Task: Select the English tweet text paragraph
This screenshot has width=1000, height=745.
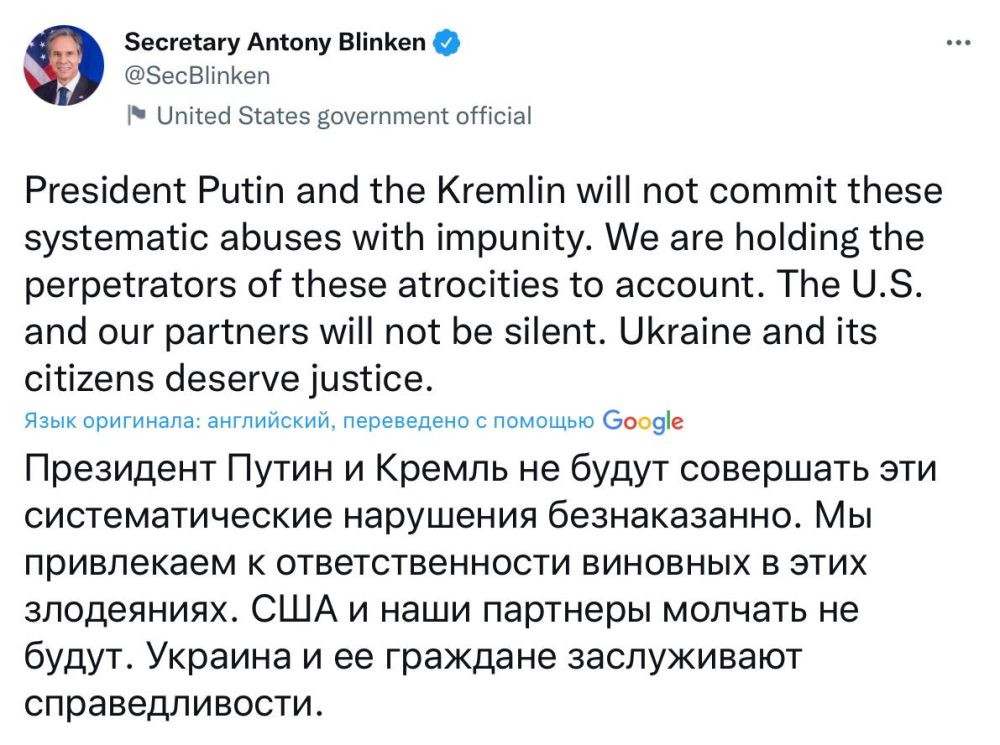Action: pos(480,282)
